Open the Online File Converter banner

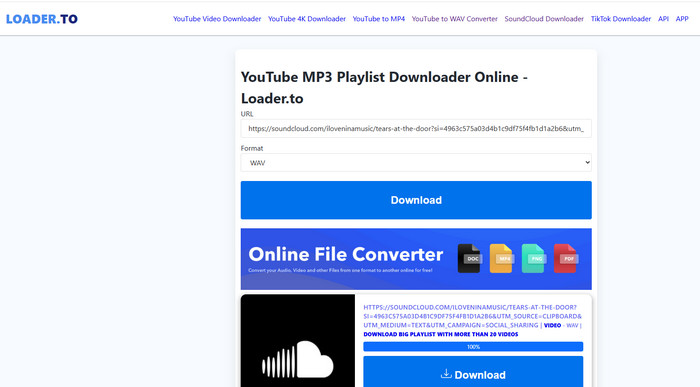416,259
